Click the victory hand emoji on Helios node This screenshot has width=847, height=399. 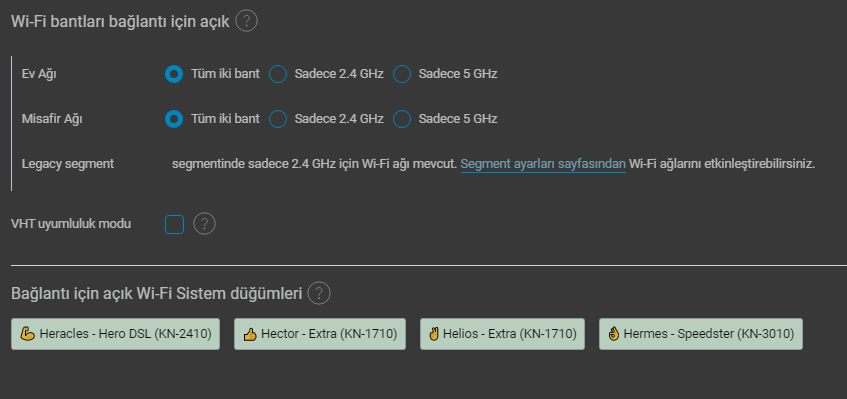[435, 334]
